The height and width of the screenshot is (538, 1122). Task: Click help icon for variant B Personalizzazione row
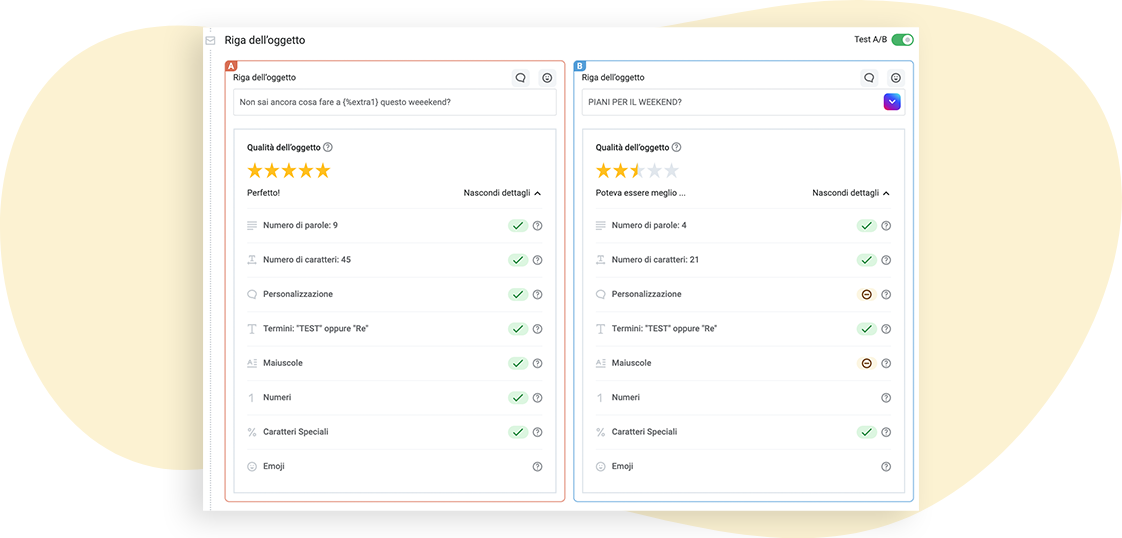886,295
